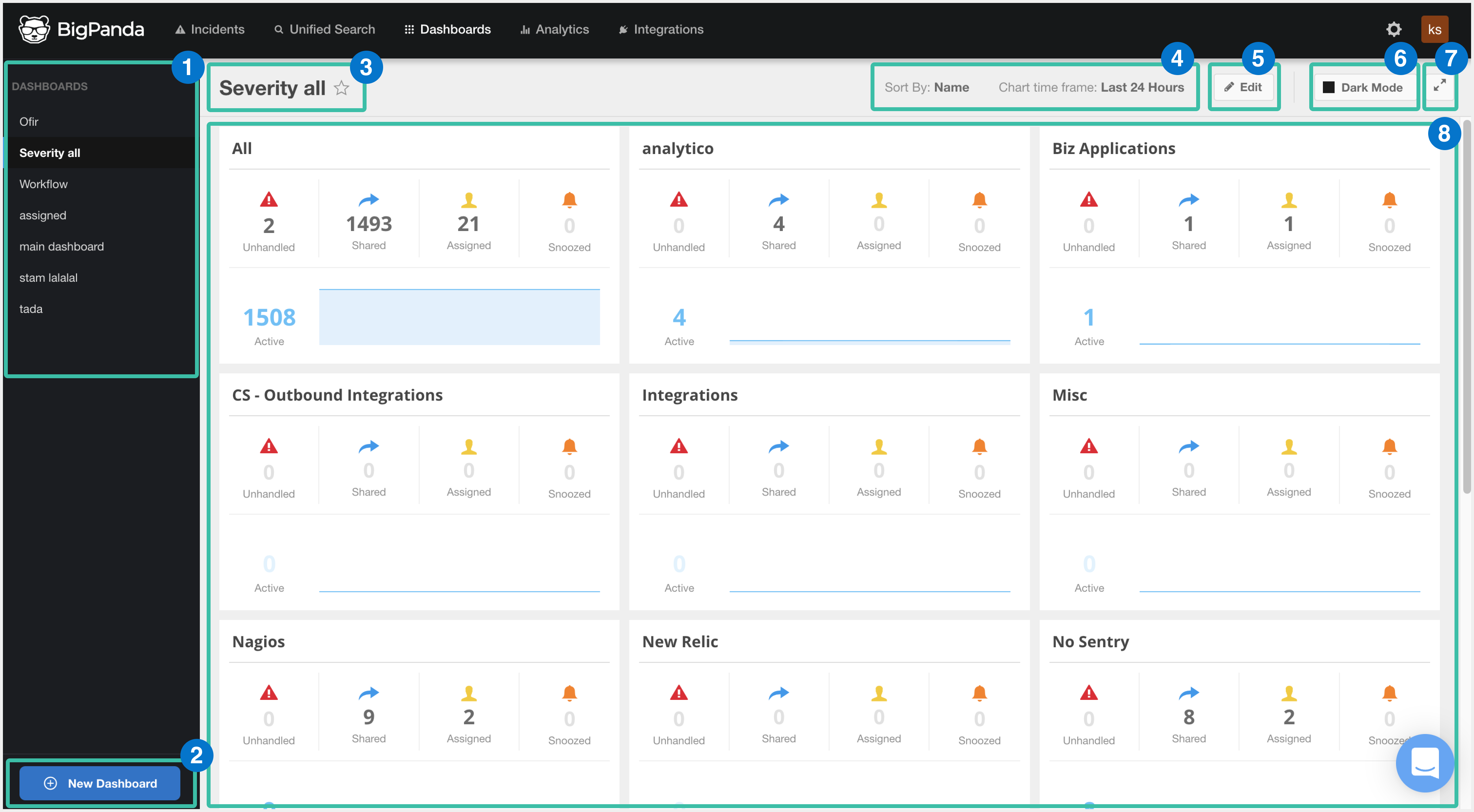This screenshot has height=812, width=1474.
Task: Select Workflow dashboard in sidebar
Action: pyautogui.click(x=44, y=184)
